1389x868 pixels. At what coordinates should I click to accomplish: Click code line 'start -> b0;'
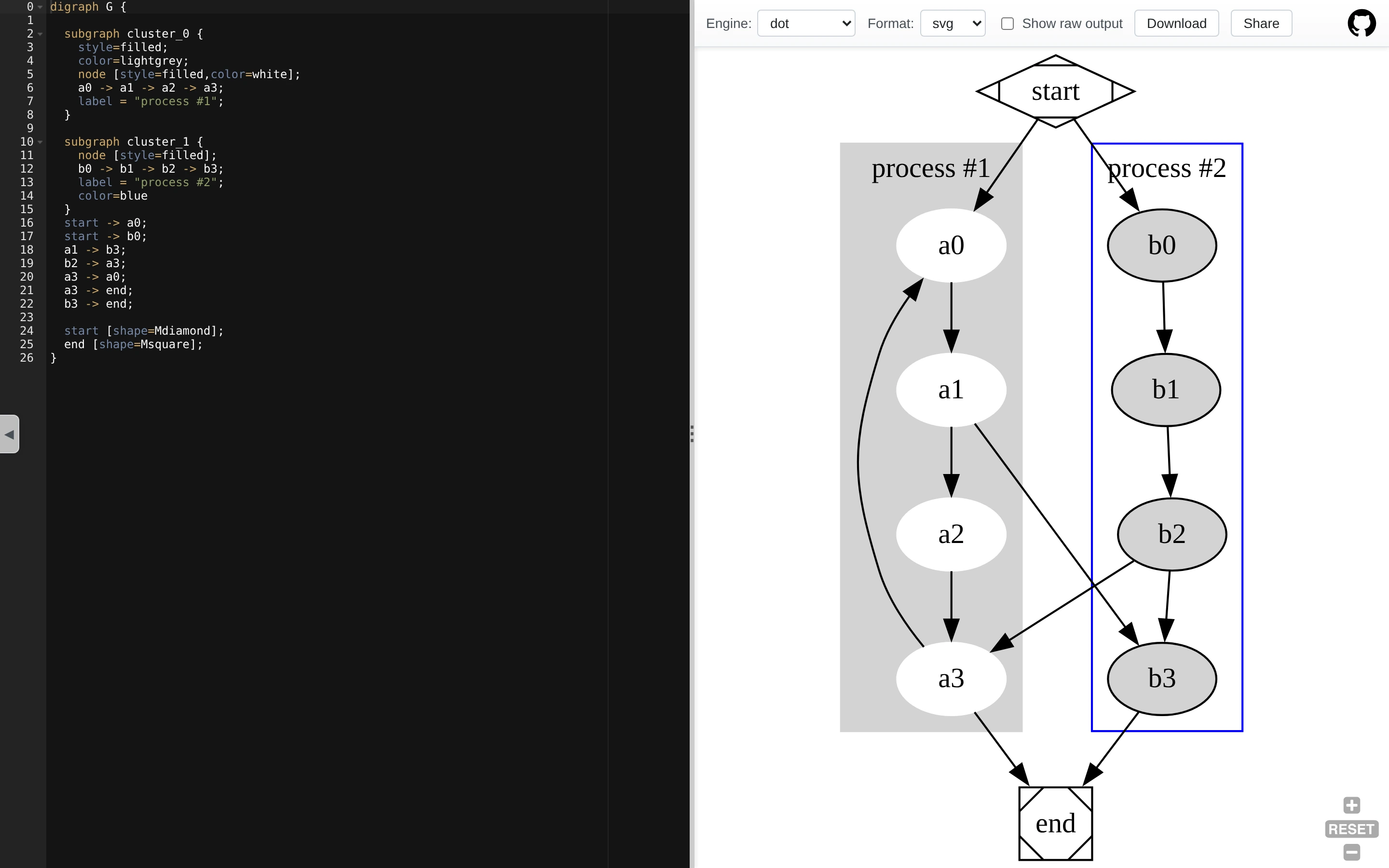tap(106, 236)
